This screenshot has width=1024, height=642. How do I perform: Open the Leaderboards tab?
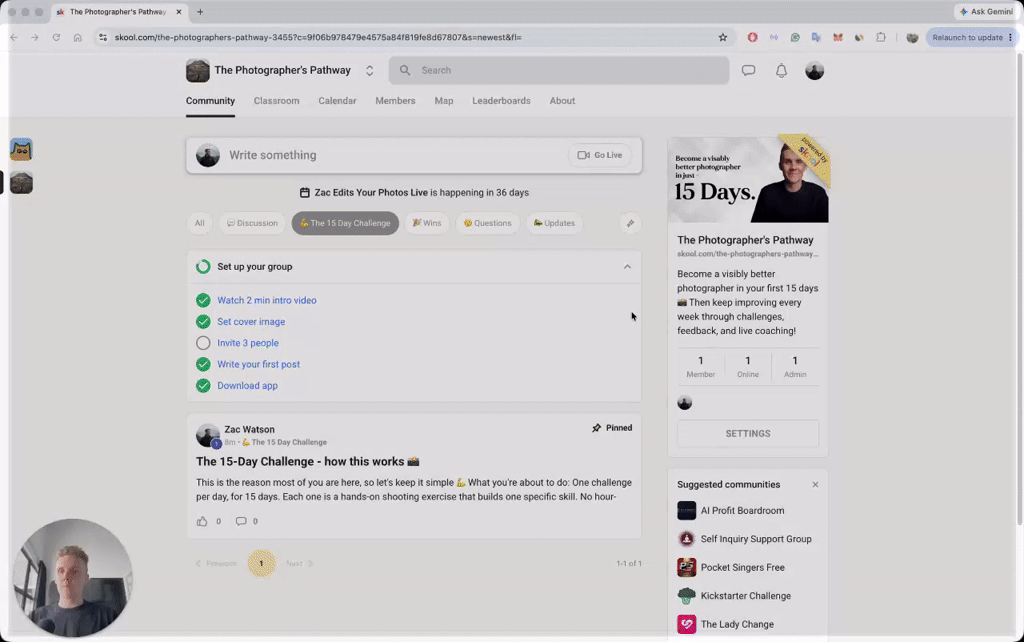(501, 101)
